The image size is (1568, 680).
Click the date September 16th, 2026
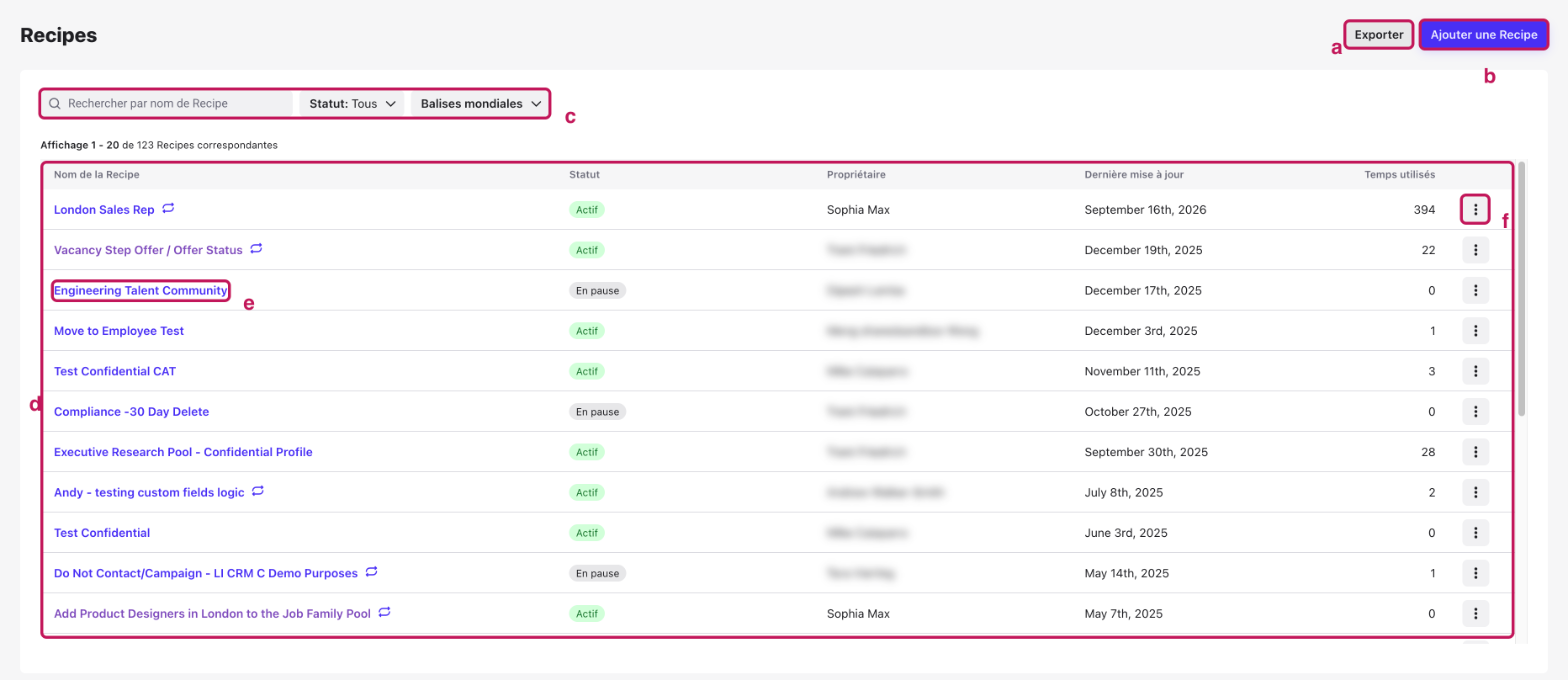coord(1147,210)
